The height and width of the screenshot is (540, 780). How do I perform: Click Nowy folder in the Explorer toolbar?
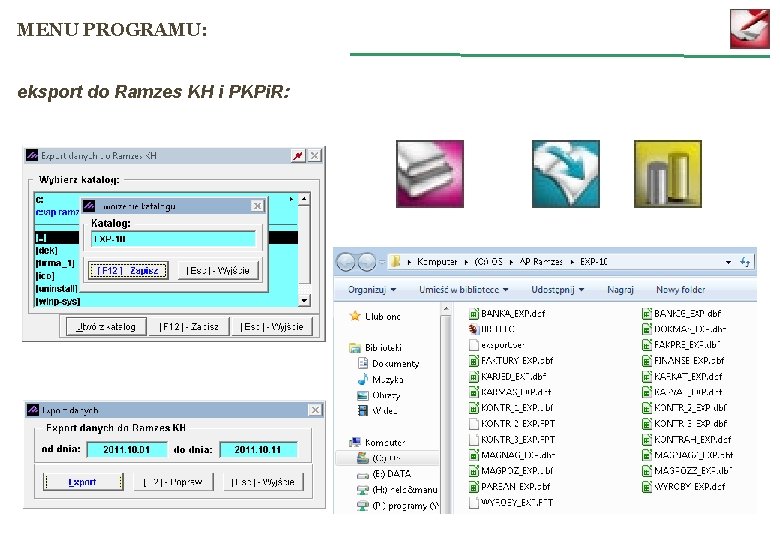point(681,289)
